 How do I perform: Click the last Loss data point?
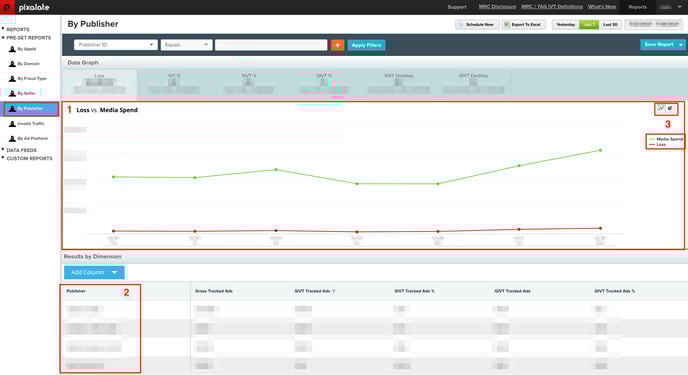coord(600,228)
